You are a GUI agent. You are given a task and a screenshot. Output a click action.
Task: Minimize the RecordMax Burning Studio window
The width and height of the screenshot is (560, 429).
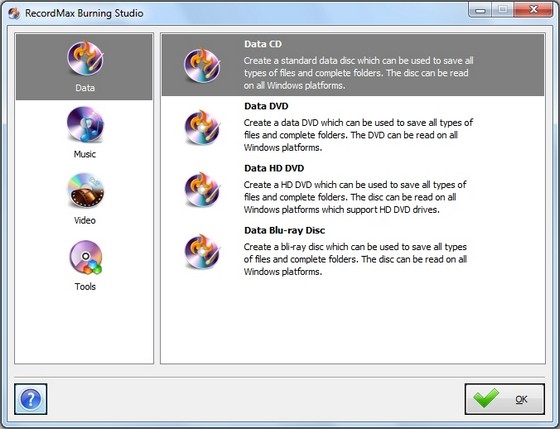click(x=480, y=10)
